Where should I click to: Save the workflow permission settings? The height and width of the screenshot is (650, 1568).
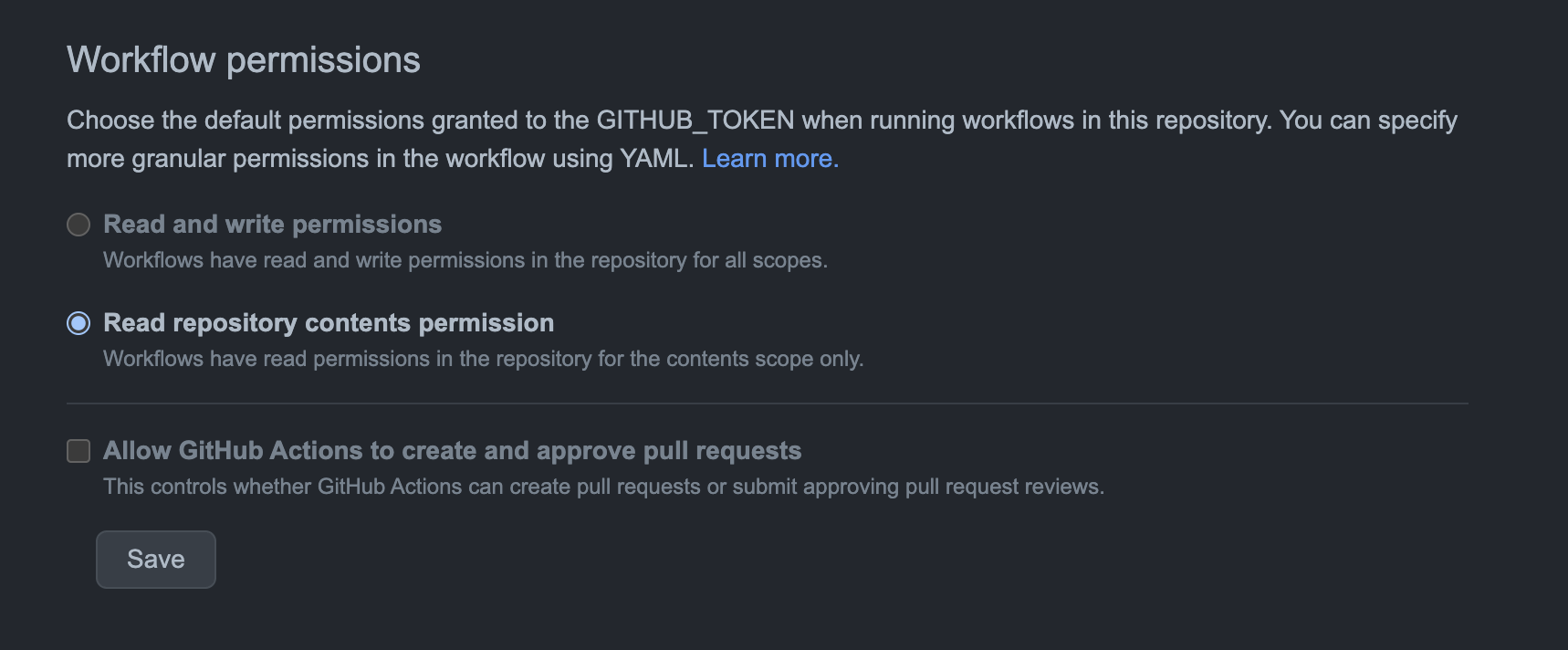tap(155, 559)
